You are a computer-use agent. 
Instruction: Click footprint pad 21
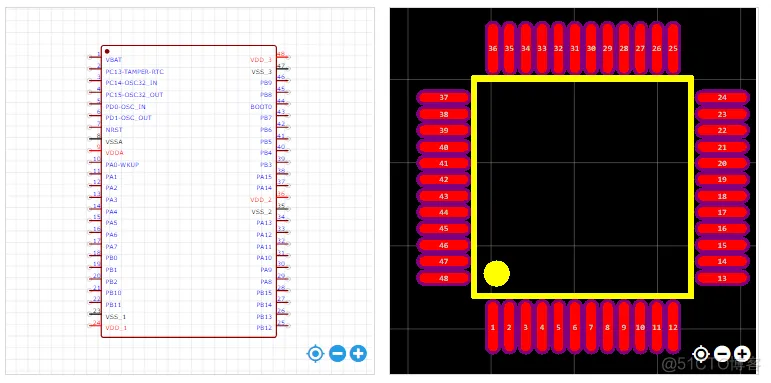click(x=722, y=147)
